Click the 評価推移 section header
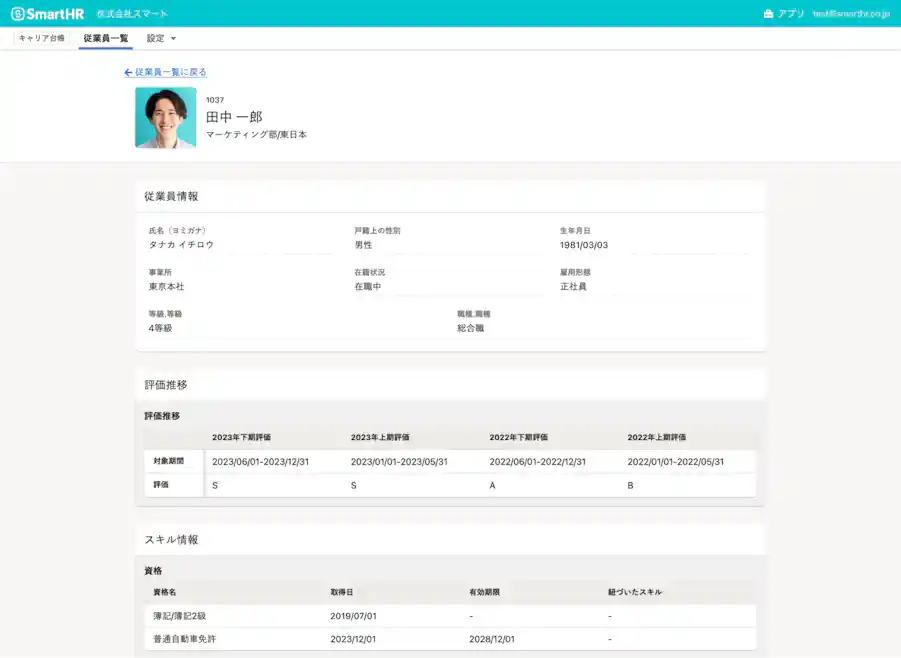Image resolution: width=901 pixels, height=658 pixels. tap(169, 384)
